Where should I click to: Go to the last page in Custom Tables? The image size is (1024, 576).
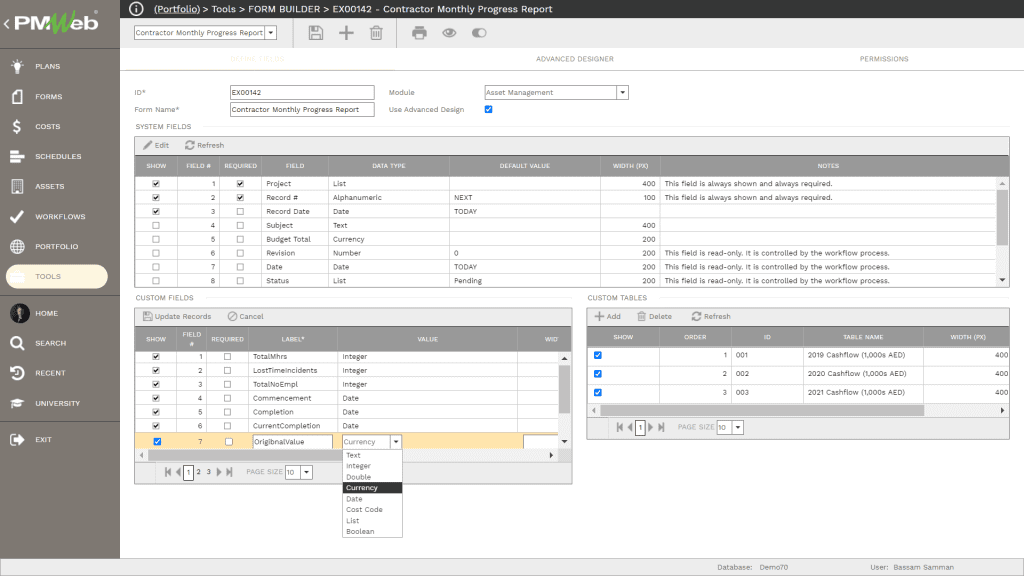(x=661, y=427)
